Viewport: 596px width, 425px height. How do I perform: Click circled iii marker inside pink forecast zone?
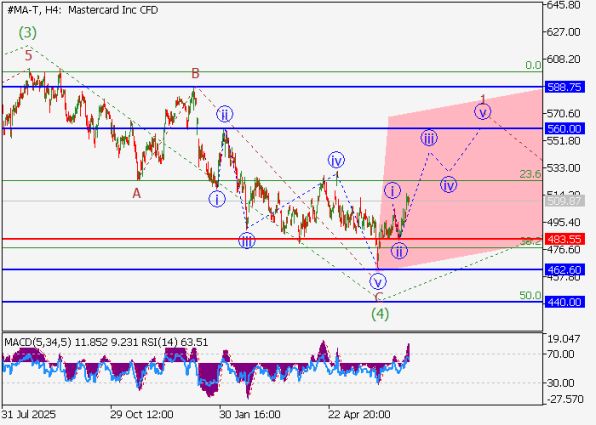[429, 138]
